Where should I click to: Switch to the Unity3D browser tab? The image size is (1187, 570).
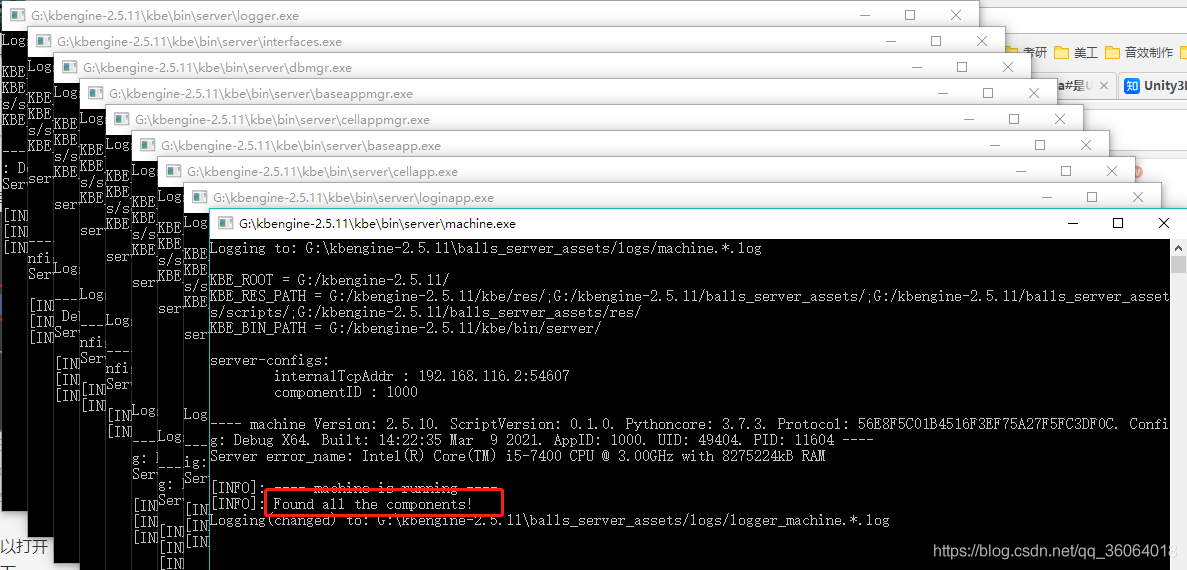pyautogui.click(x=1154, y=86)
